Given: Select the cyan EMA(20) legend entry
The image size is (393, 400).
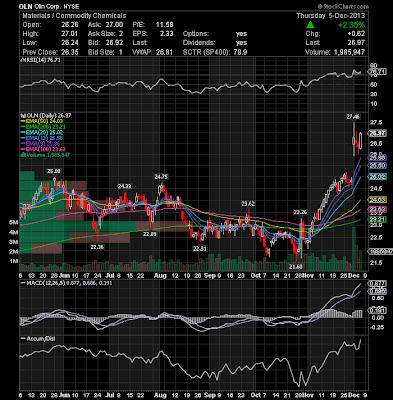Looking at the screenshot, I should point(42,133).
